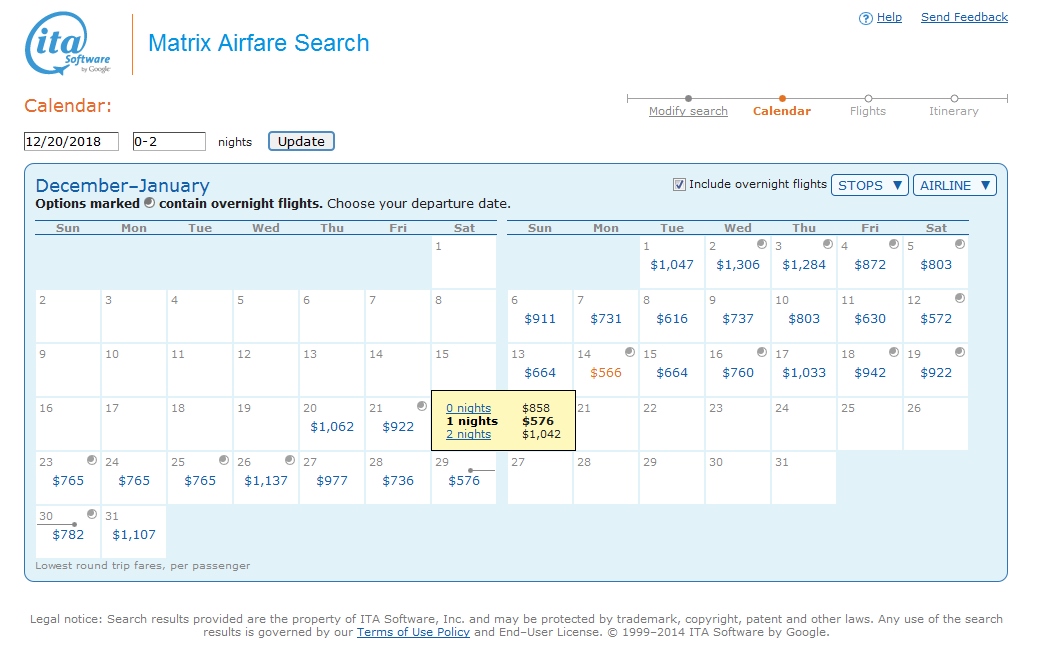The height and width of the screenshot is (664, 1059).
Task: Go to the Itinerary step
Action: click(952, 111)
